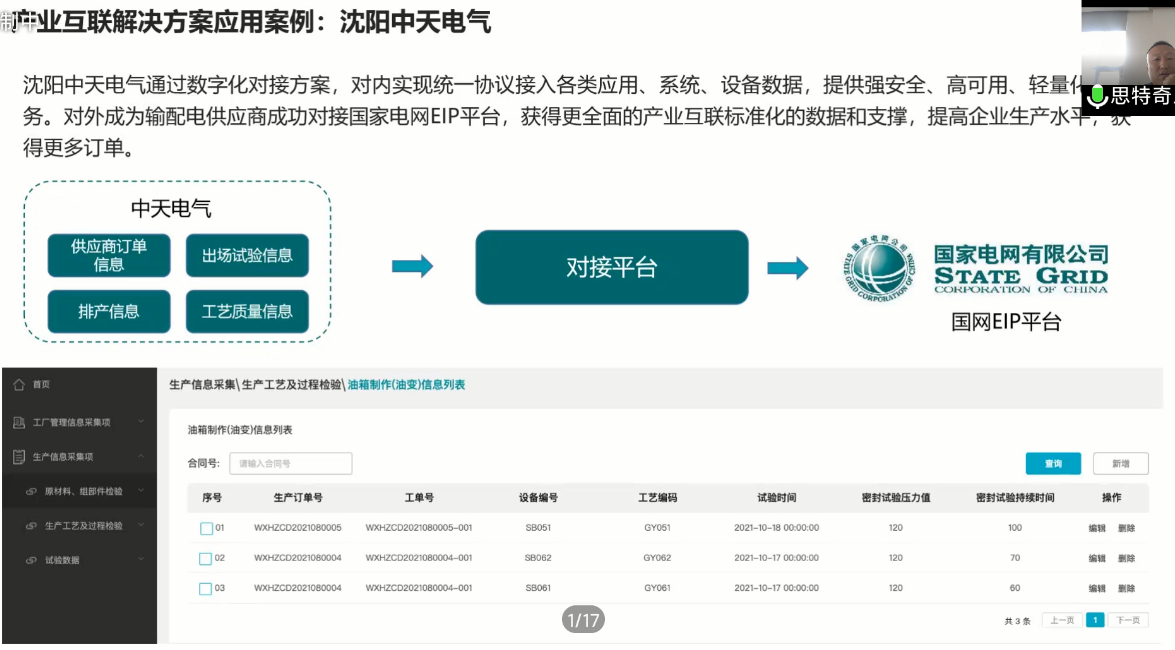Click 删除 for row with SB051
1175x650 pixels.
1126,529
